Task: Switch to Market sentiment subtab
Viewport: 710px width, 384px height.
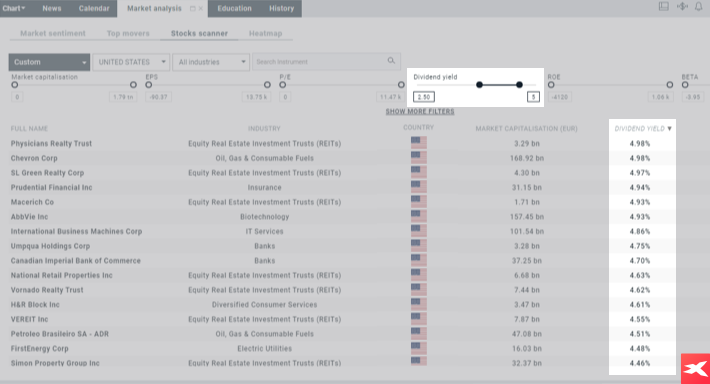Action: [53, 34]
